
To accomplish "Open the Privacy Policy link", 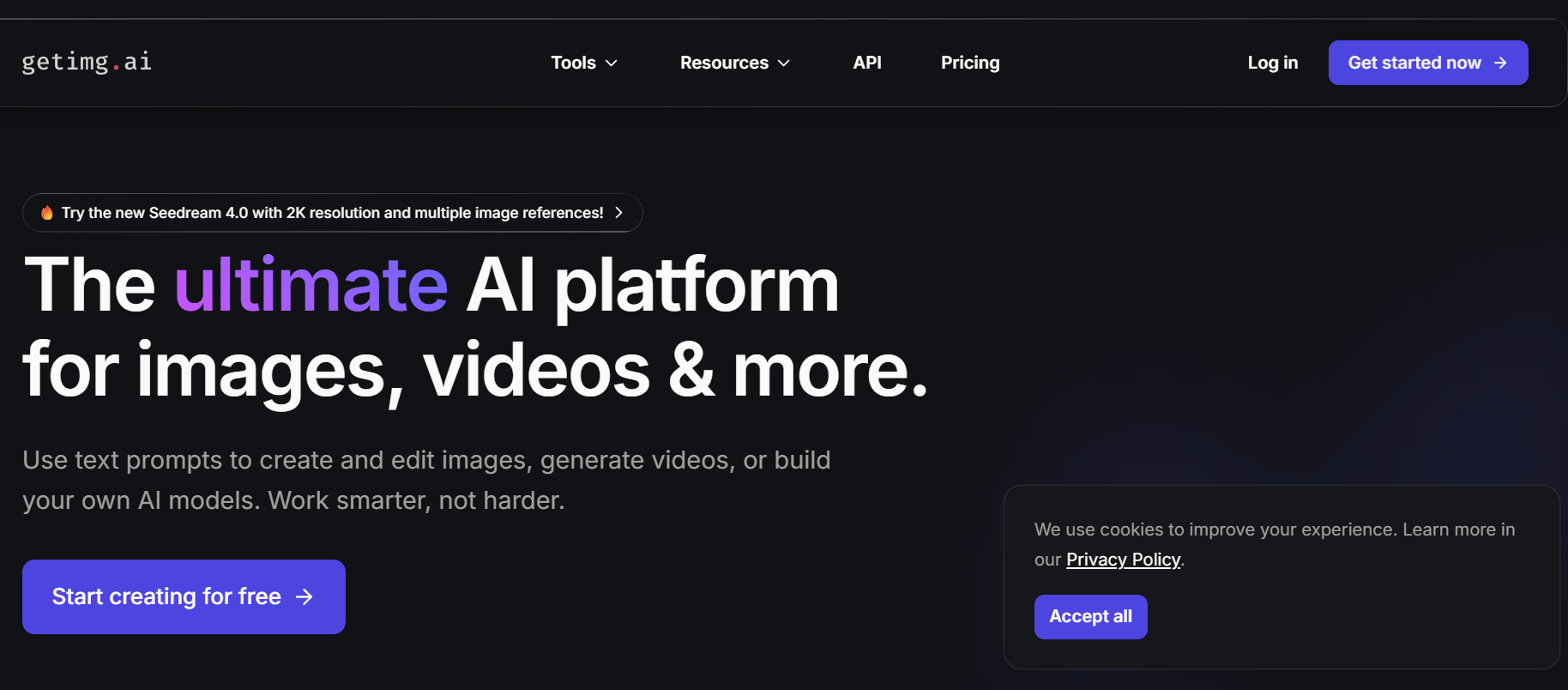I will [x=1123, y=560].
